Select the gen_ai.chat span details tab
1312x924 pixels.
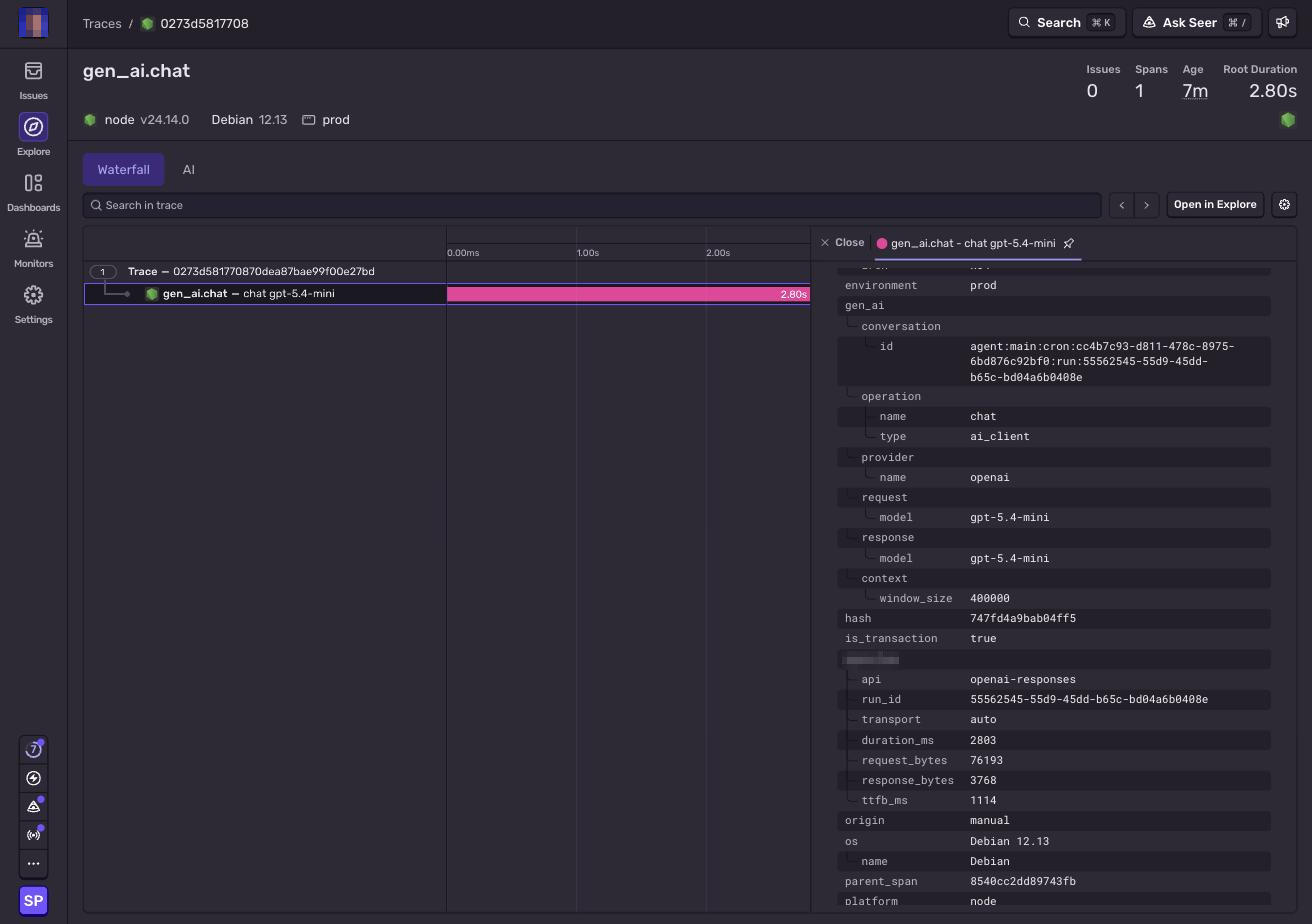click(x=973, y=243)
